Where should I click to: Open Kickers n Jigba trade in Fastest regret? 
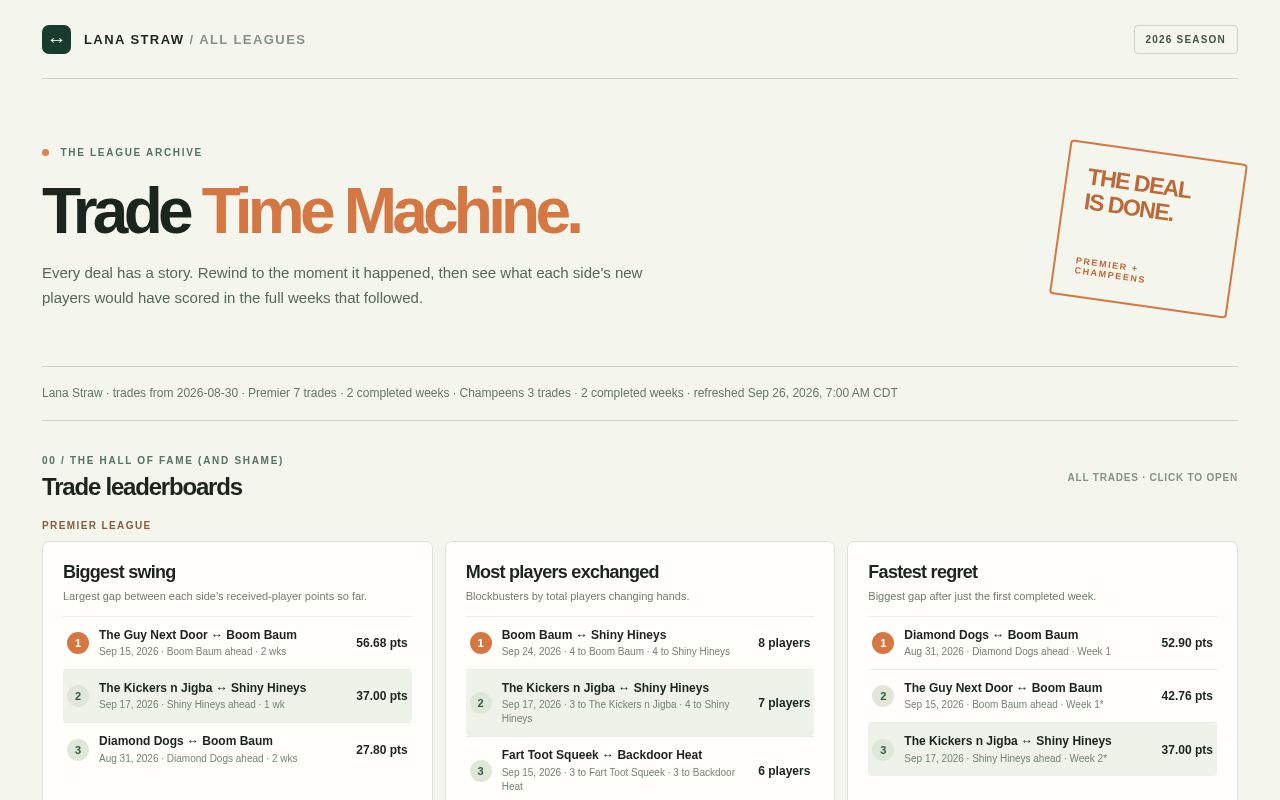click(1042, 750)
